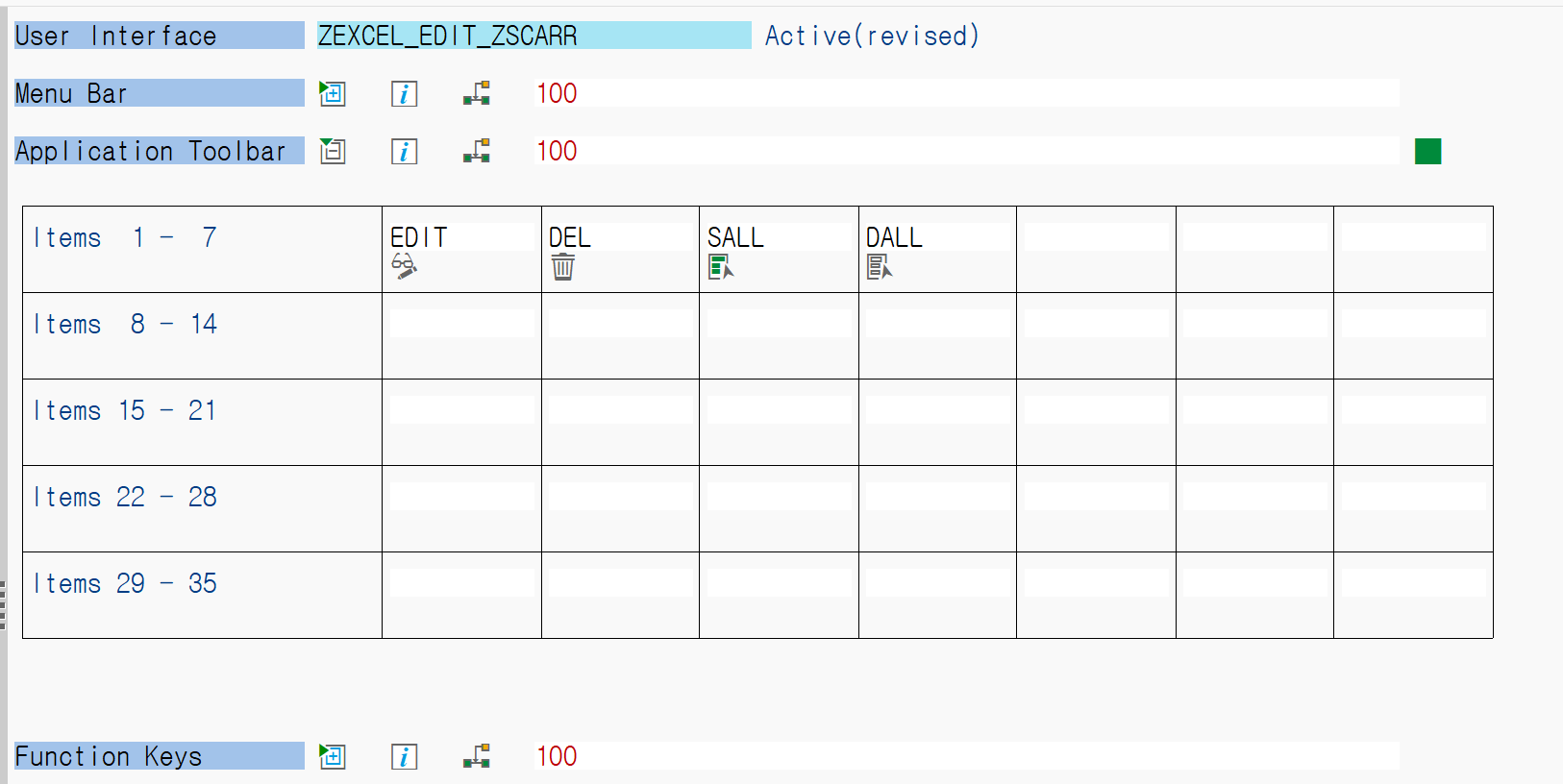Click Application Toolbar hierarchy icon

click(x=477, y=151)
